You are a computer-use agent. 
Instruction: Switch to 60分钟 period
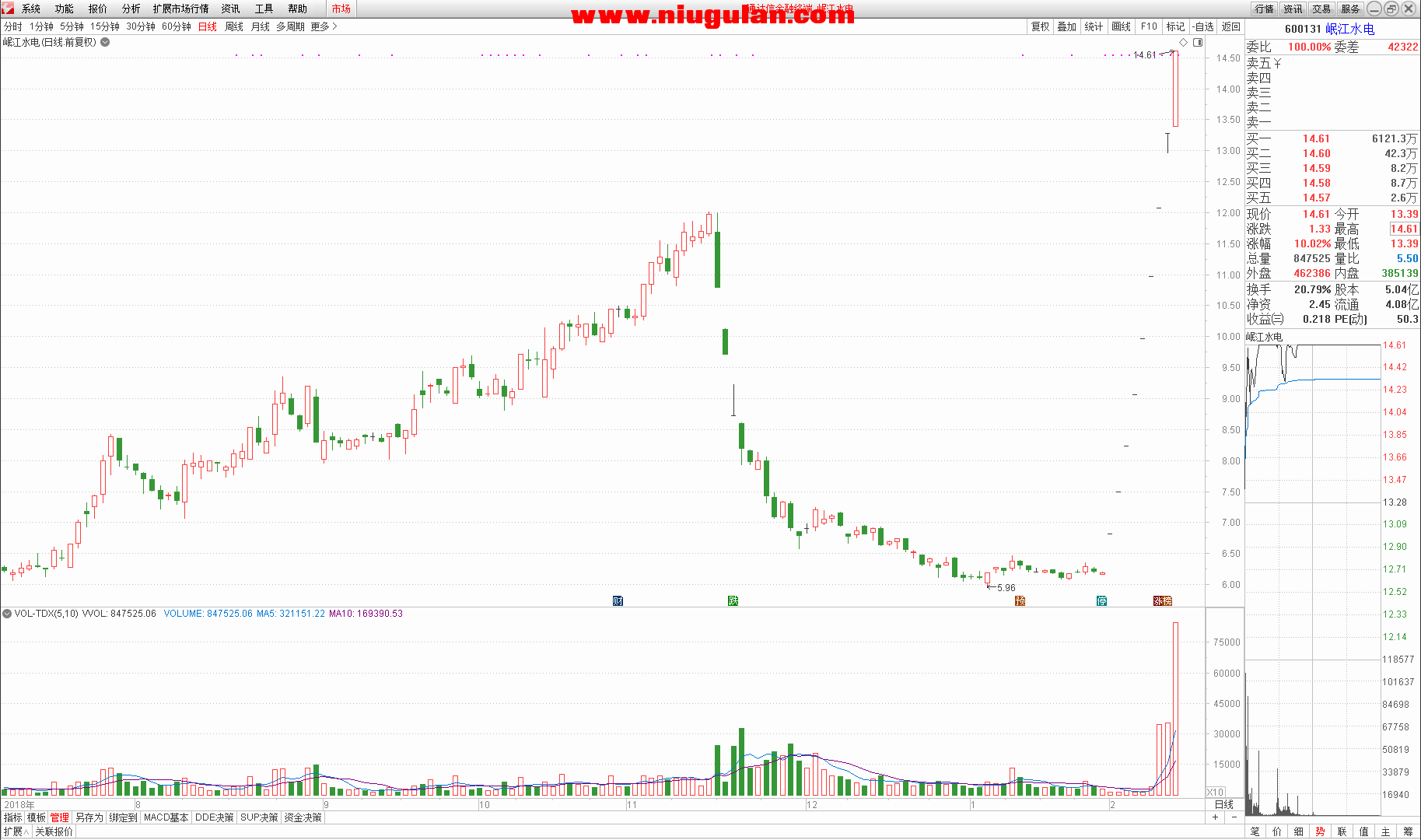[x=177, y=26]
